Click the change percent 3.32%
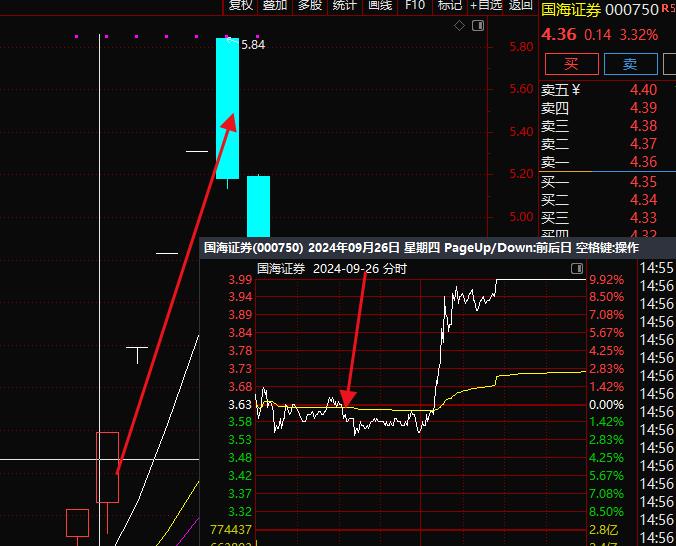The image size is (676, 546). tap(639, 35)
